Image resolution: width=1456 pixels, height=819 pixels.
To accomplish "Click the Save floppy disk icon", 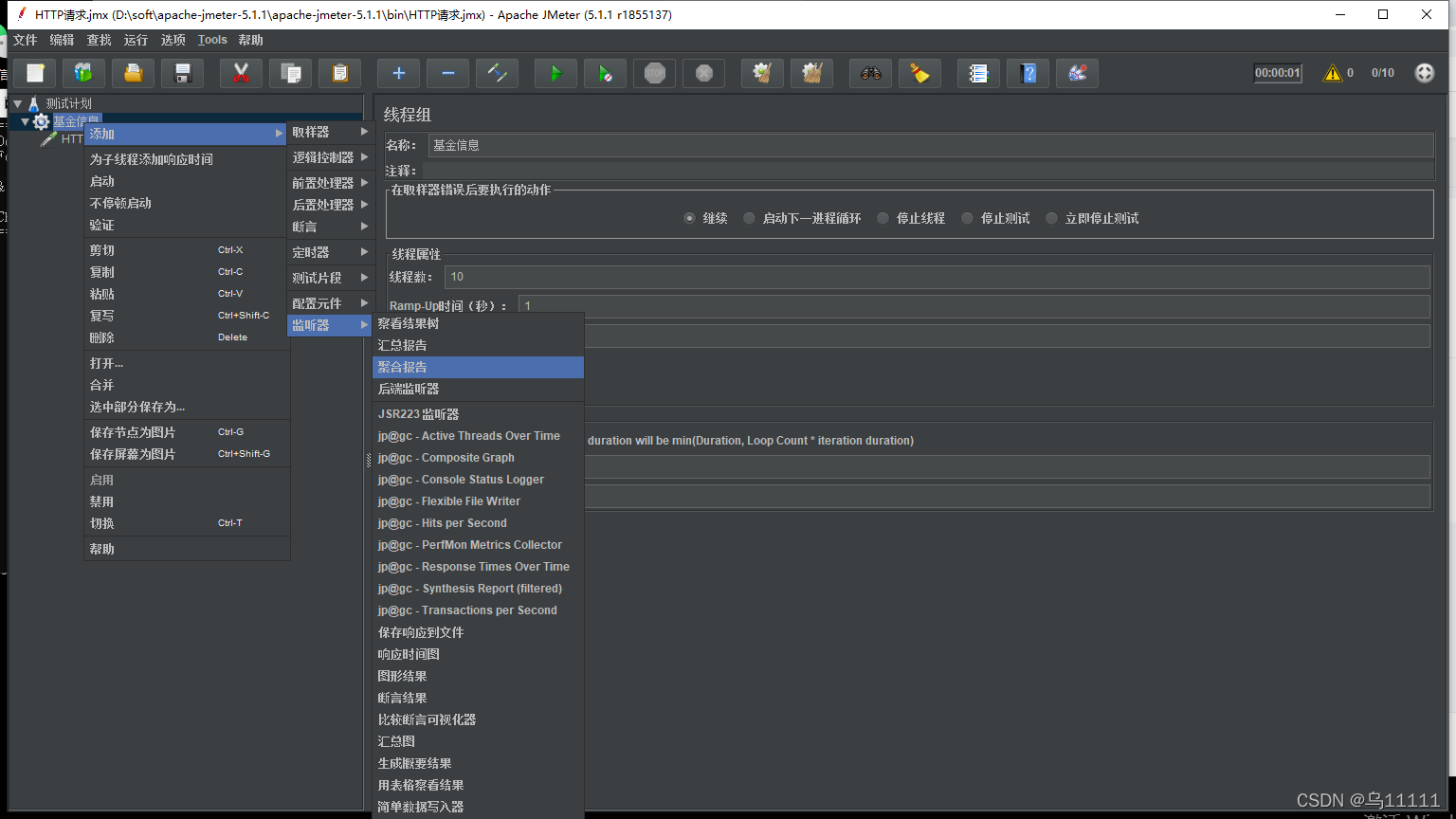I will [183, 73].
